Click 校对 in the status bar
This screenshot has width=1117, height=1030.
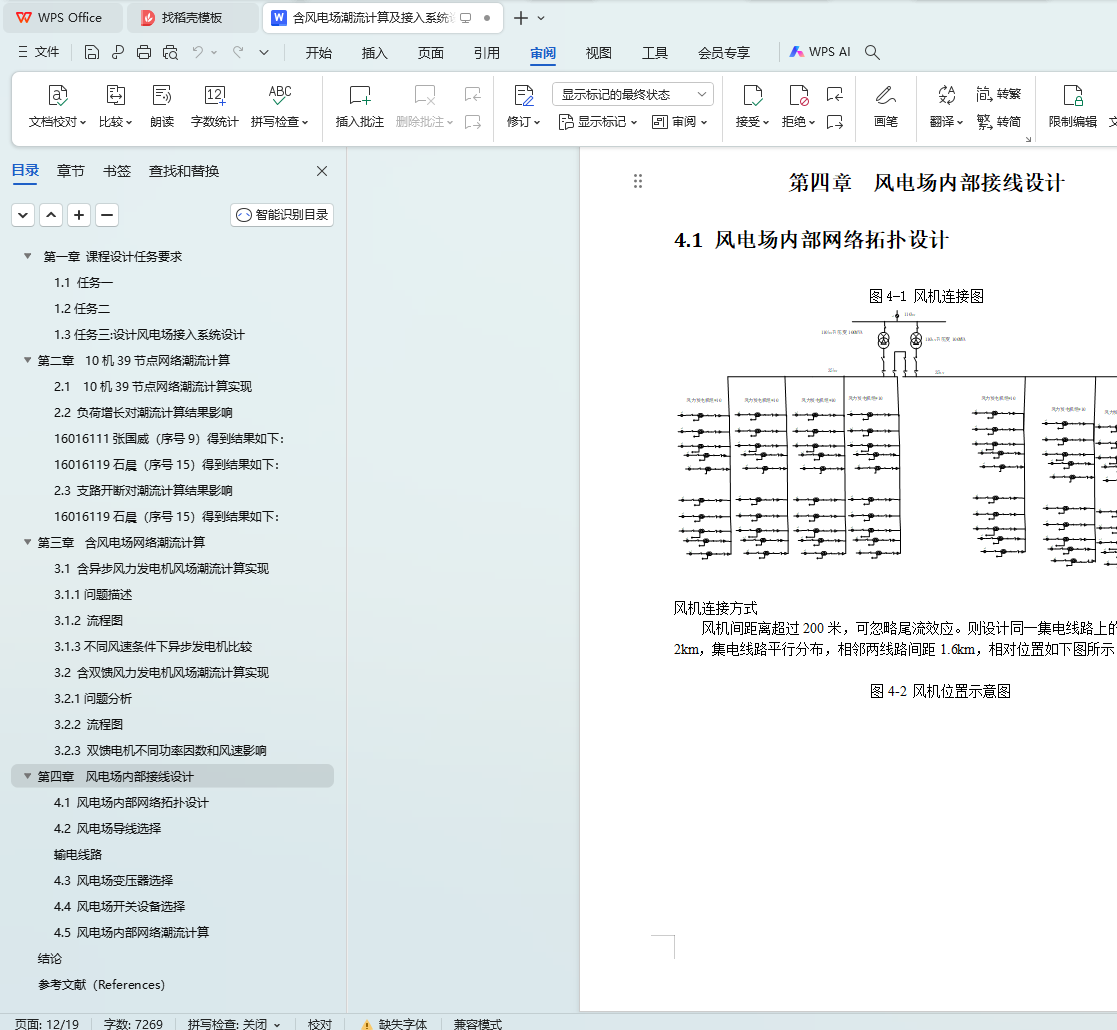(320, 1024)
